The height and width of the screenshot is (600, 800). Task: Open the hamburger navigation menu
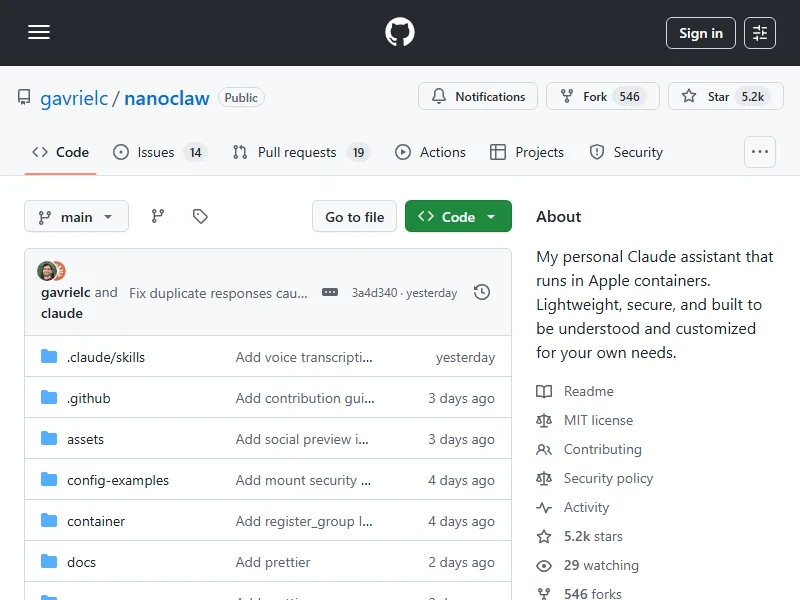tap(39, 33)
